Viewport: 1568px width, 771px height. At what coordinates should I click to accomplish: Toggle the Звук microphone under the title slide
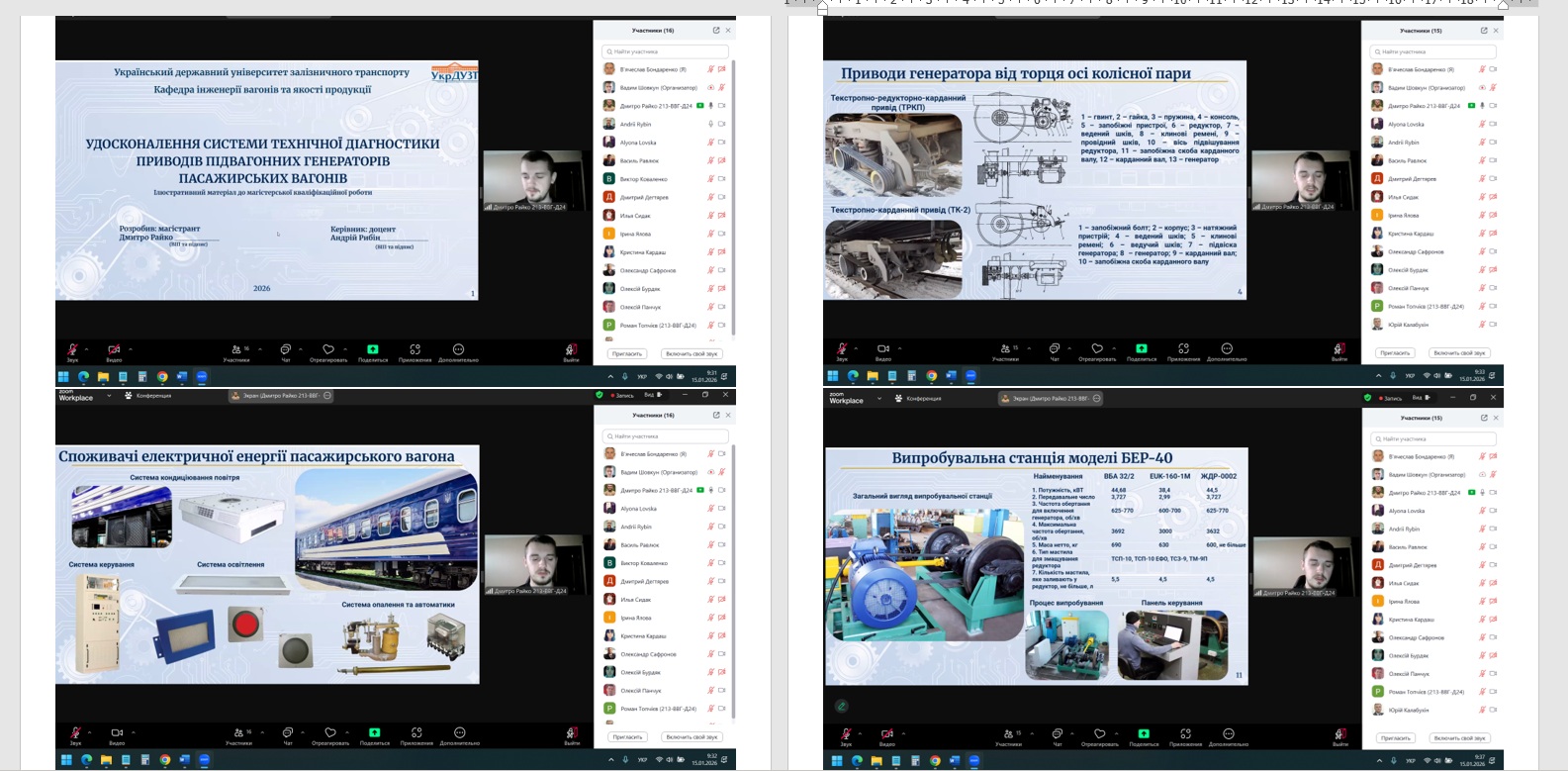click(x=72, y=350)
